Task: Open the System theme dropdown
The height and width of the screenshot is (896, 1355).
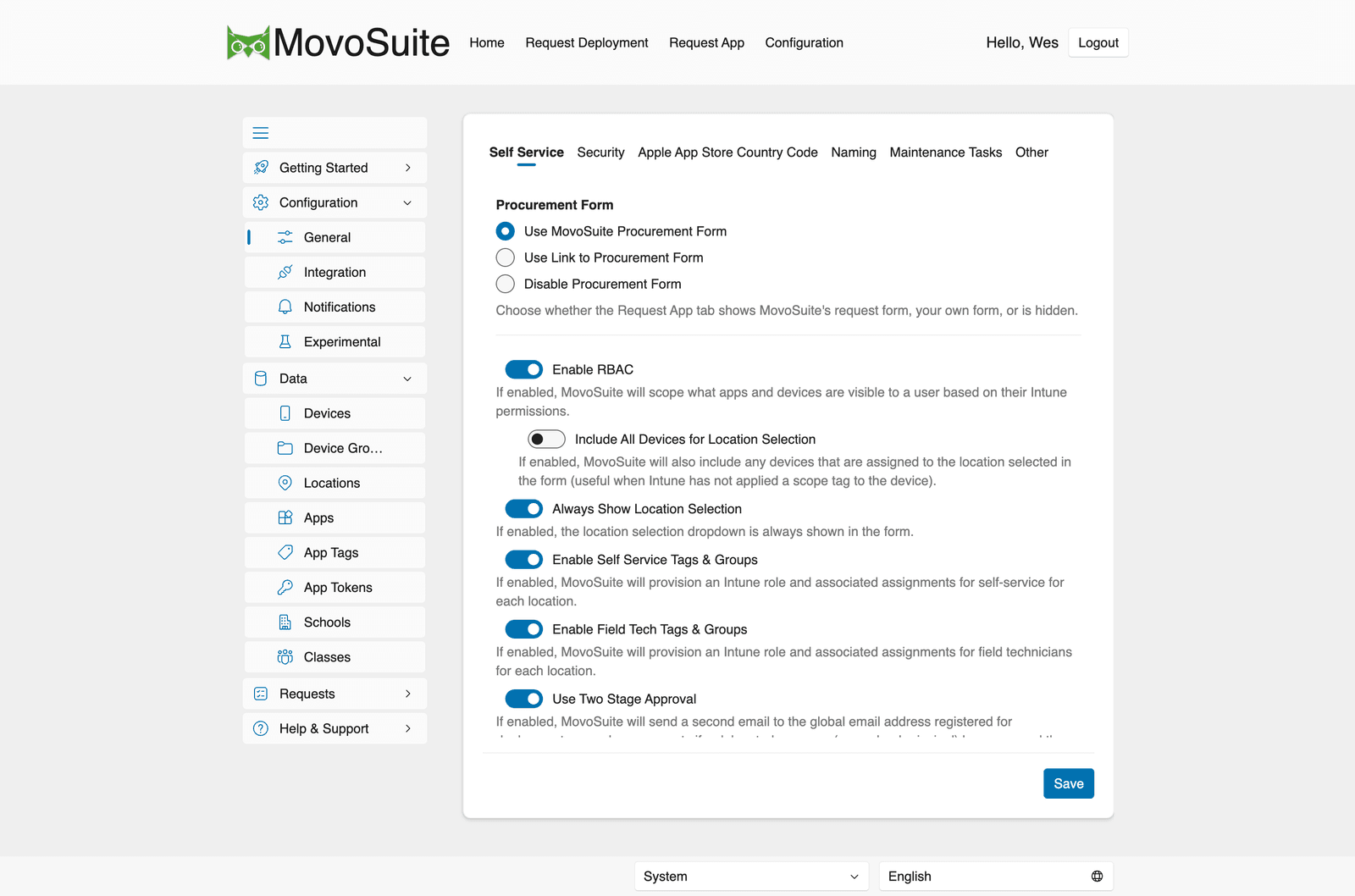Action: coord(752,877)
